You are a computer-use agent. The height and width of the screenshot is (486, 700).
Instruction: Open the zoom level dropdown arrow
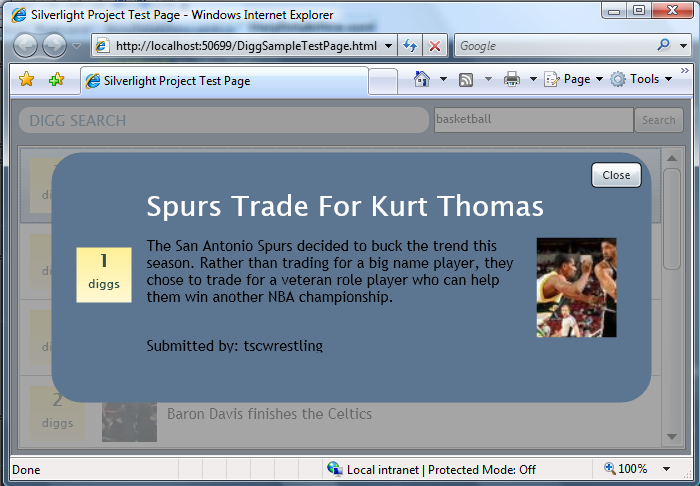click(x=667, y=469)
